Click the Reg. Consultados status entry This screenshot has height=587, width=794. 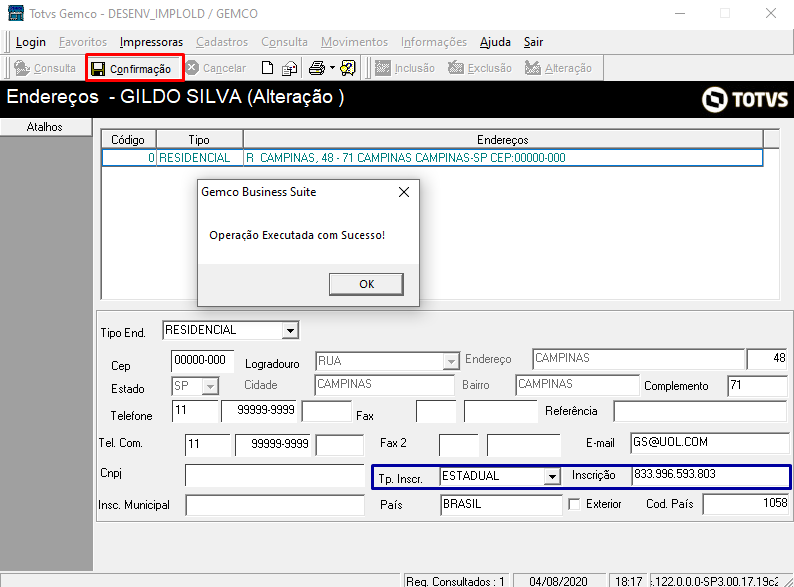(455, 581)
